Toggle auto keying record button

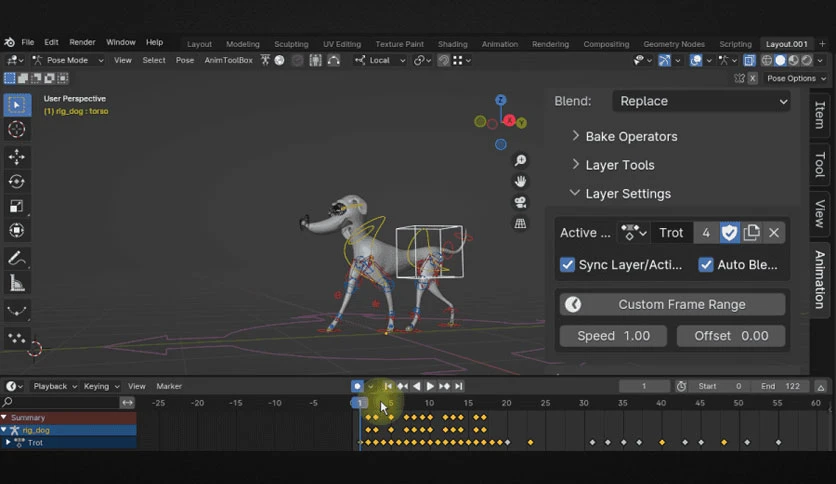pos(357,386)
